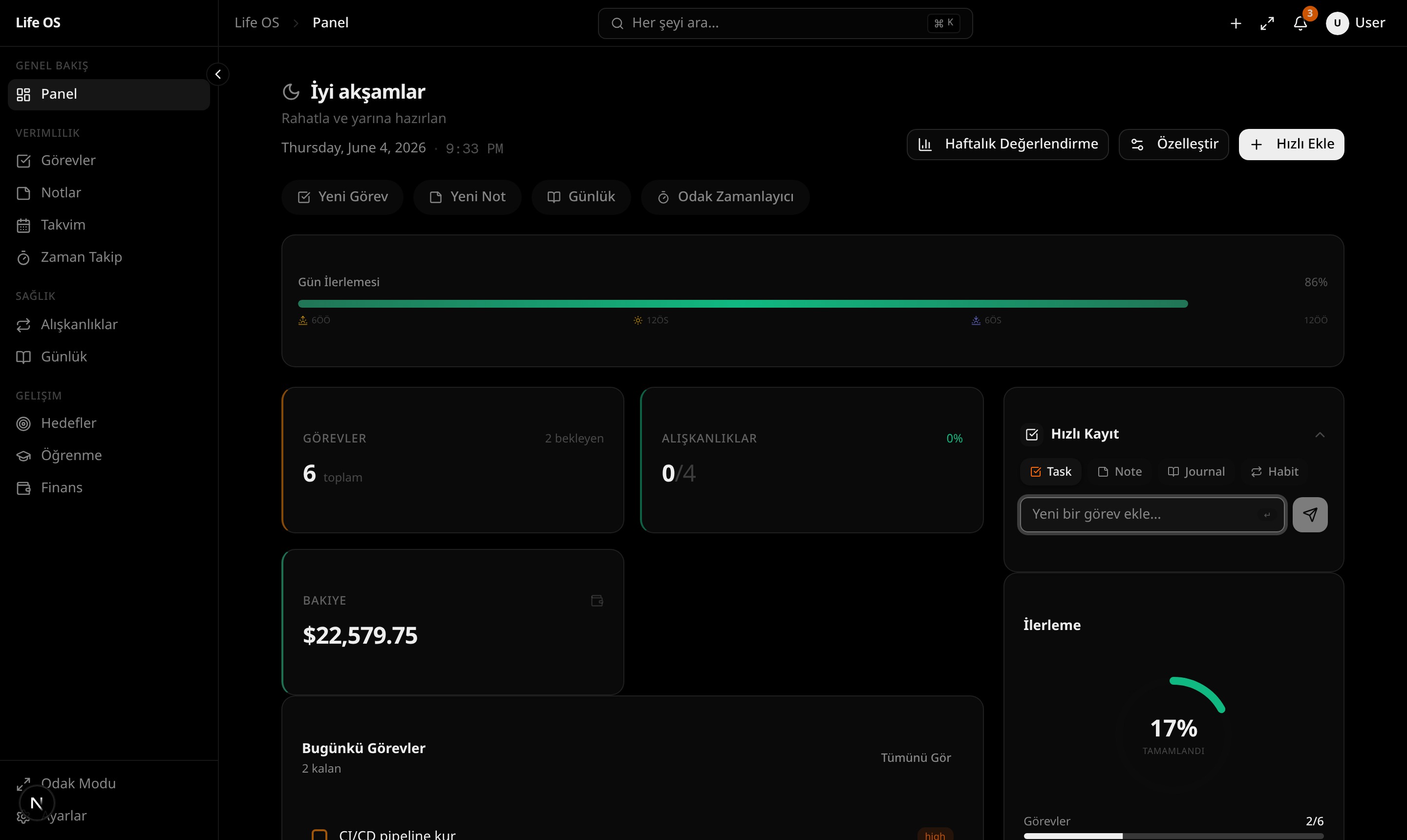Screen dimensions: 1407x840
Task: Open Günlük in the sidebar
Action: 109,357
